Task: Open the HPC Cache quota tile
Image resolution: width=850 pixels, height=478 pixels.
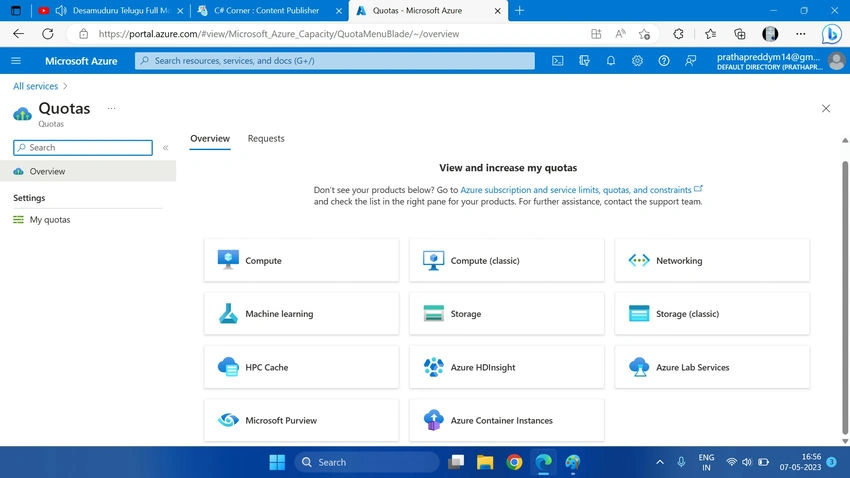Action: [x=301, y=367]
